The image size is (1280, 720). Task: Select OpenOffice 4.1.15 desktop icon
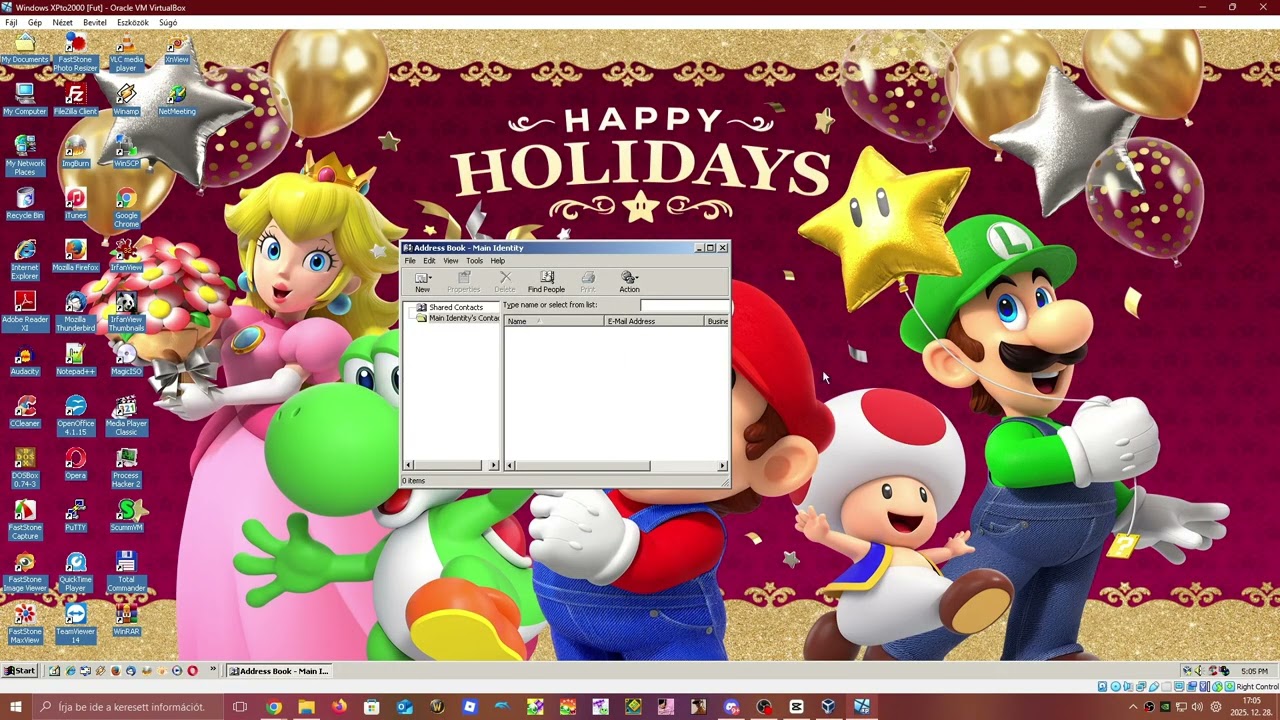pyautogui.click(x=75, y=417)
